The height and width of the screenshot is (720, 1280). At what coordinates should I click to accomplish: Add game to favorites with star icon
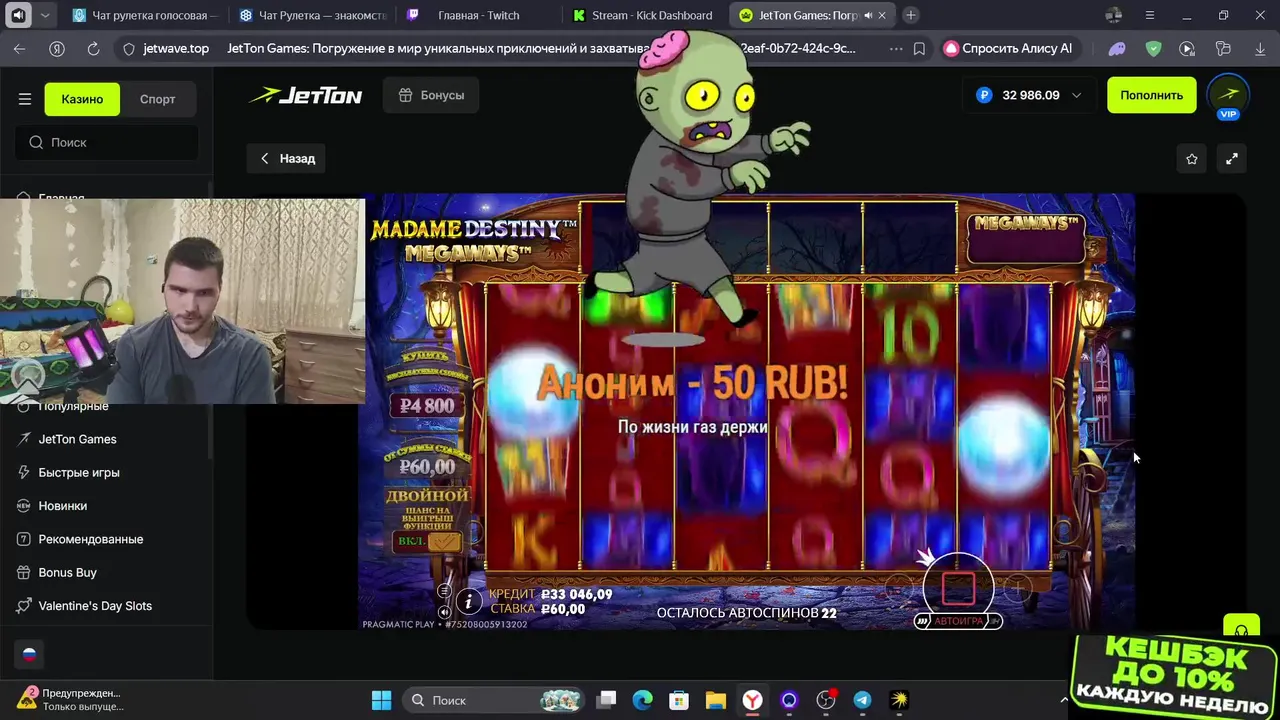click(x=1192, y=159)
